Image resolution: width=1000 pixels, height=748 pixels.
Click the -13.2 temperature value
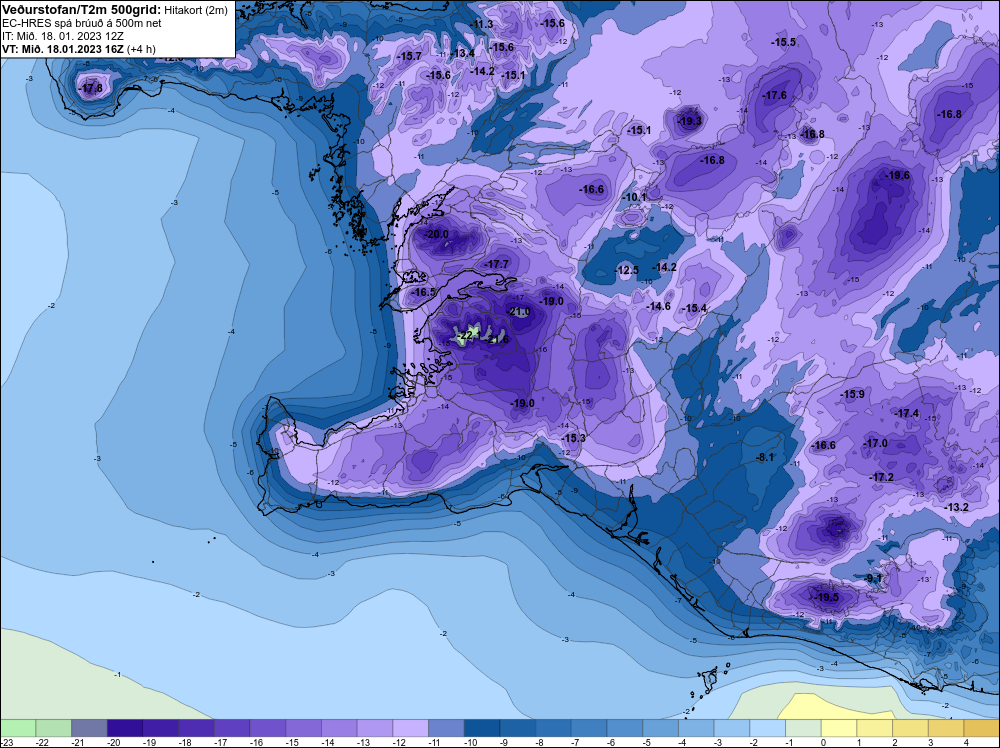956,507
